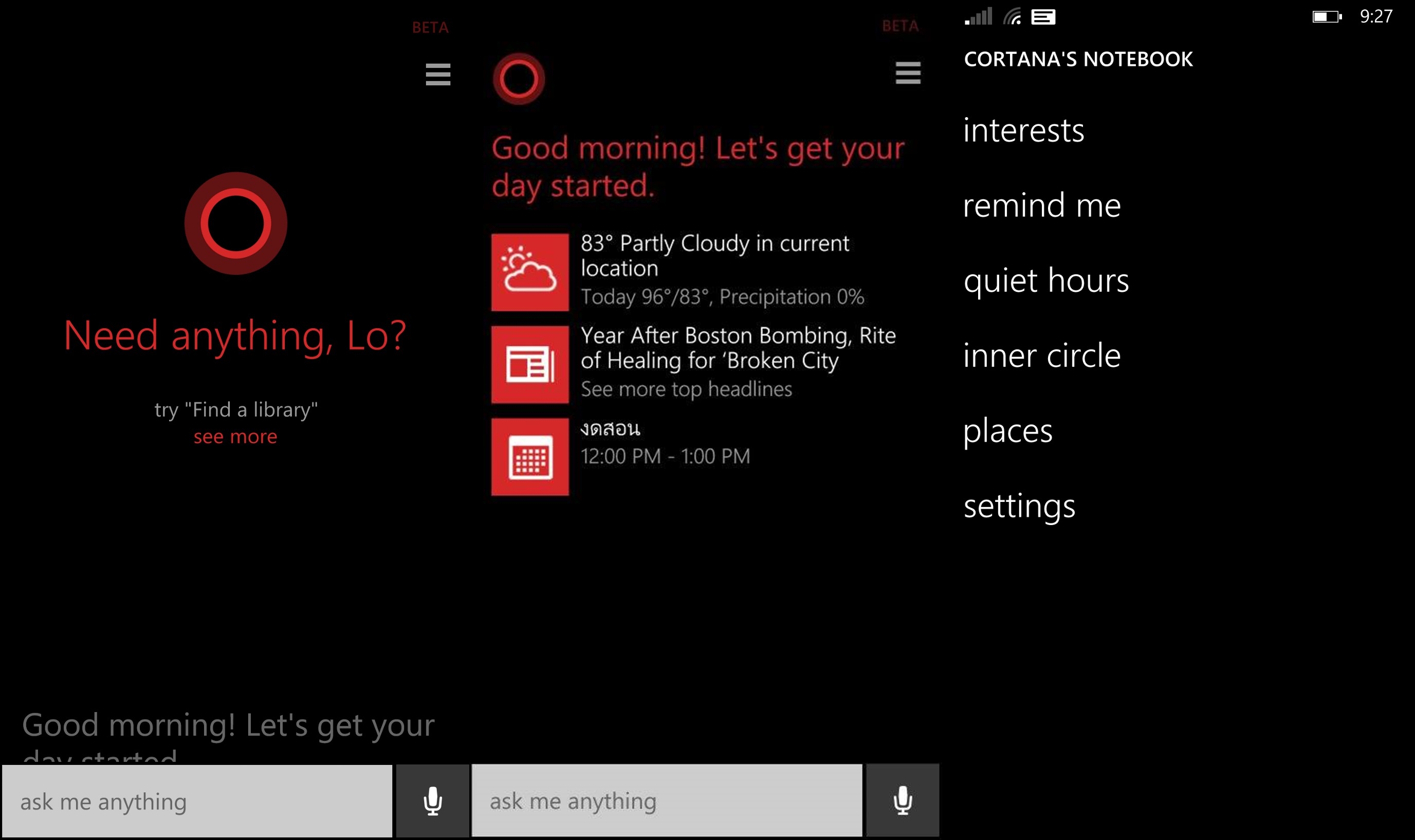The image size is (1415, 840).
Task: Focus the middle 'ask me anything' search box
Action: (667, 800)
